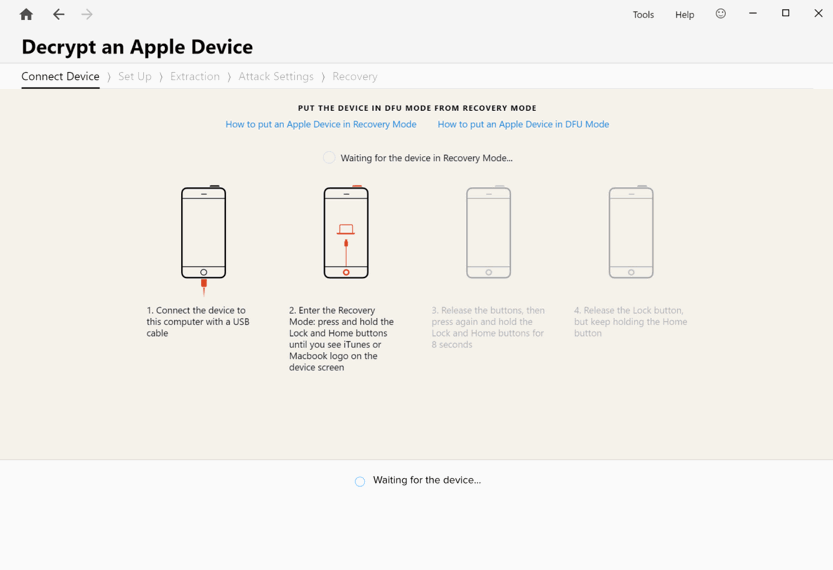The image size is (833, 570).
Task: Jump to the Attack Settings step
Action: click(x=276, y=76)
